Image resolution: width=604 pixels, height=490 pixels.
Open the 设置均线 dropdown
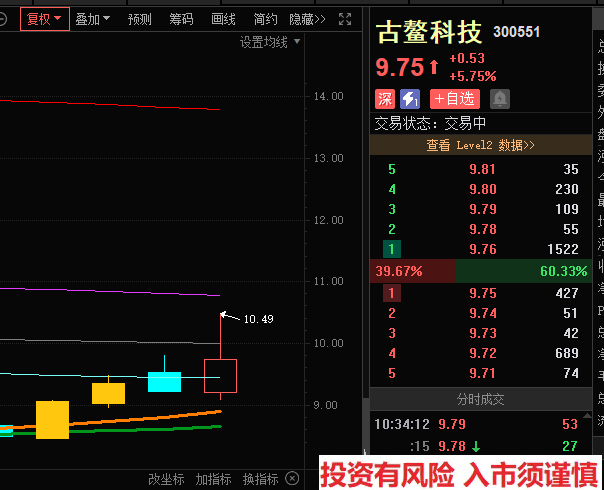point(270,42)
